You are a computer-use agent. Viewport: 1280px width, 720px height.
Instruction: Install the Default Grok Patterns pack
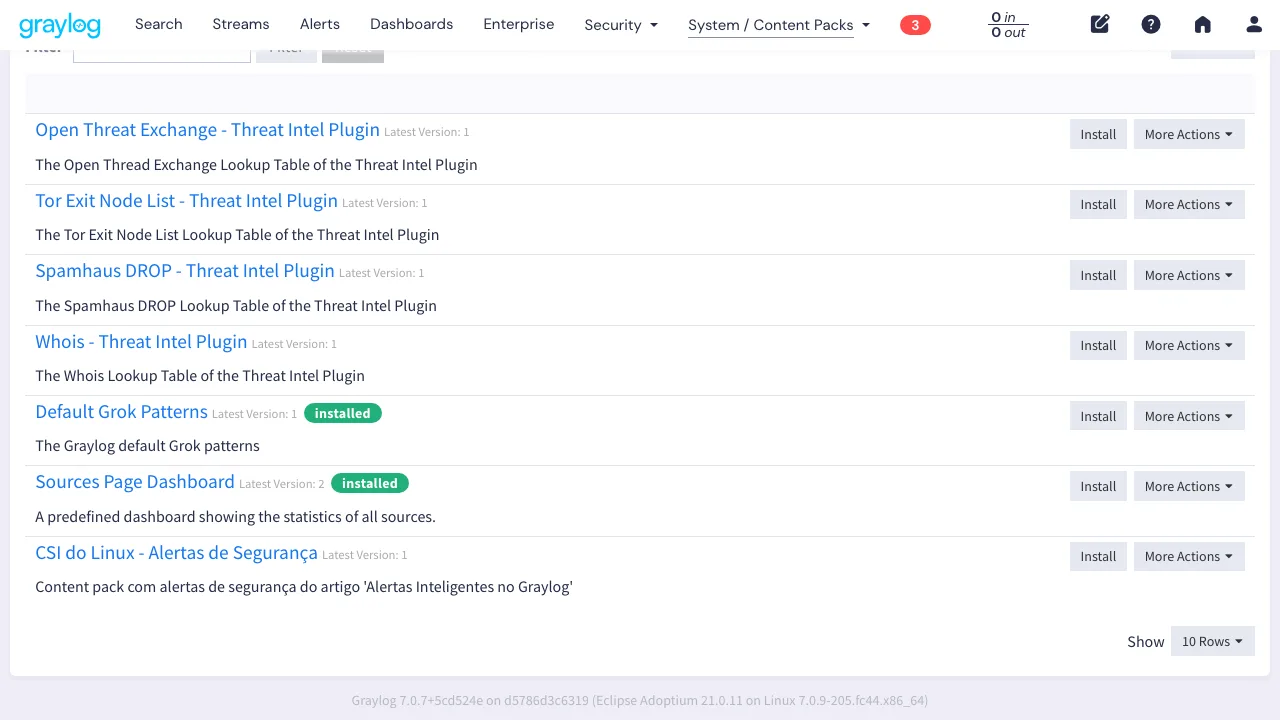pyautogui.click(x=1098, y=416)
